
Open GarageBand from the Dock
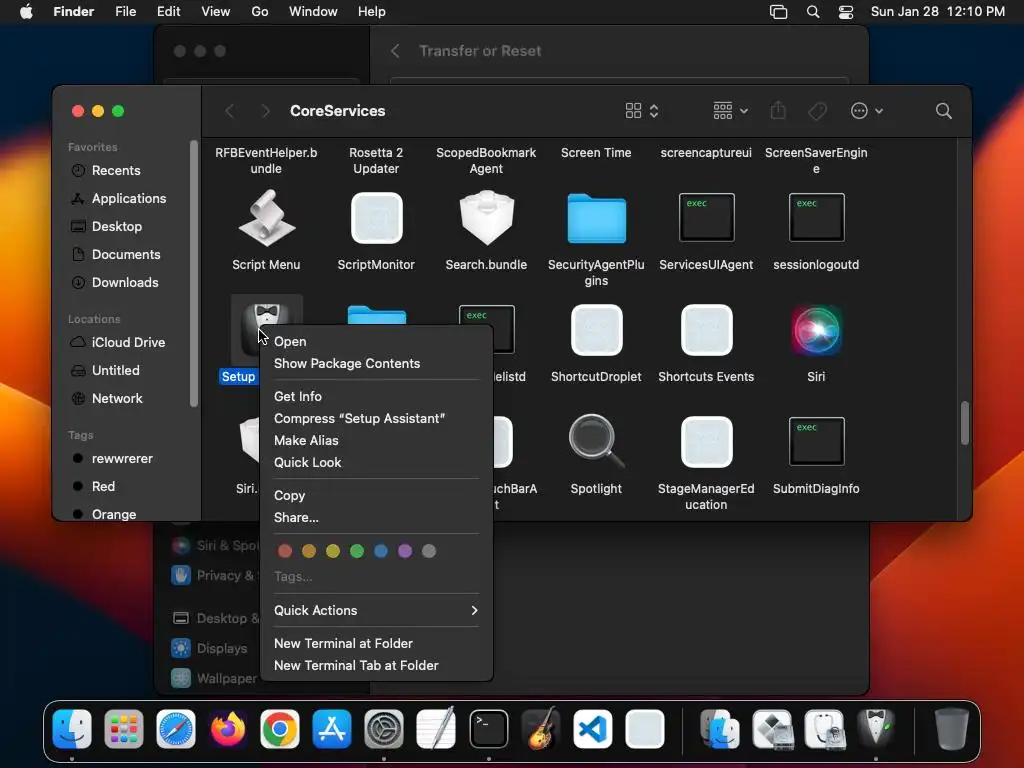(x=541, y=728)
